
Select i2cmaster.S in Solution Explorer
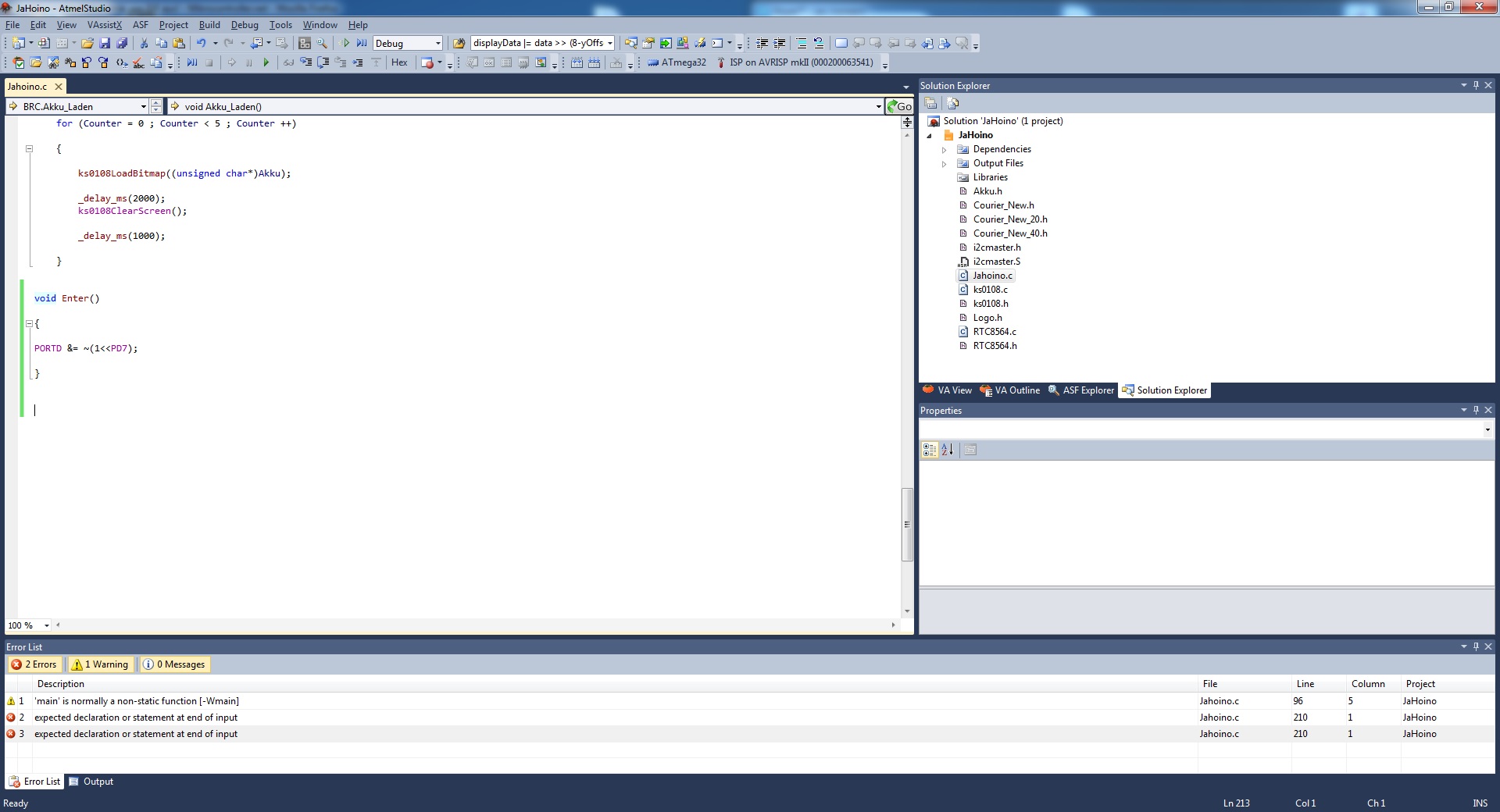click(x=996, y=262)
